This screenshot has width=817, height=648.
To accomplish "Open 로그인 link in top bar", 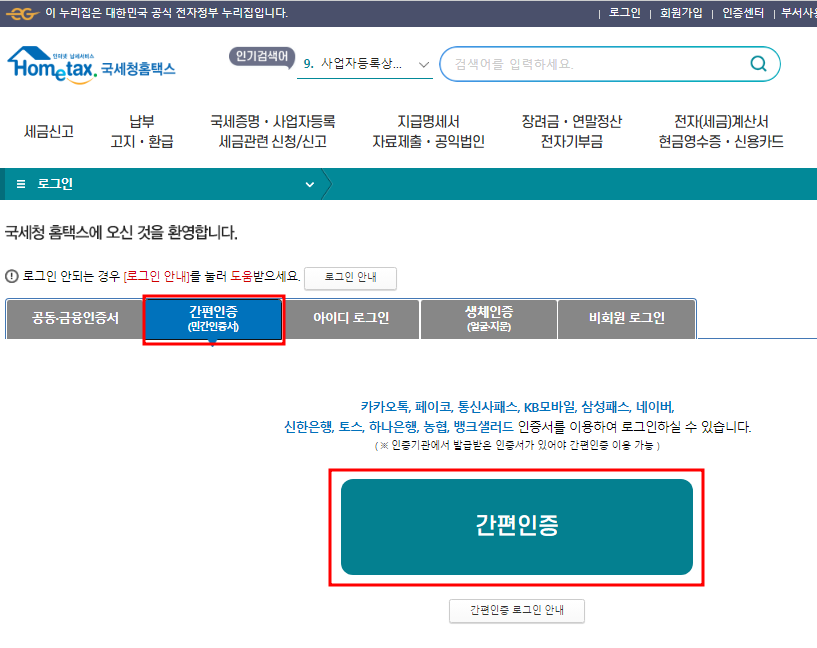I will (624, 13).
